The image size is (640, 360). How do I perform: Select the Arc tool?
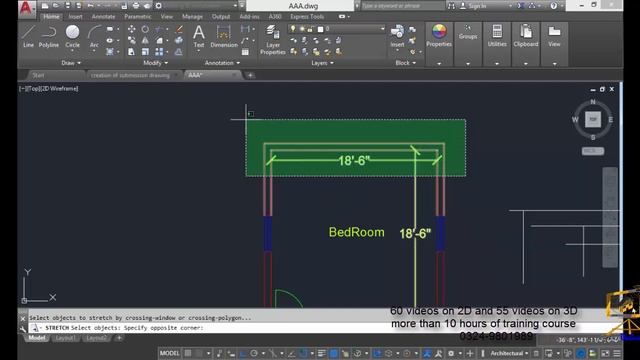94,37
